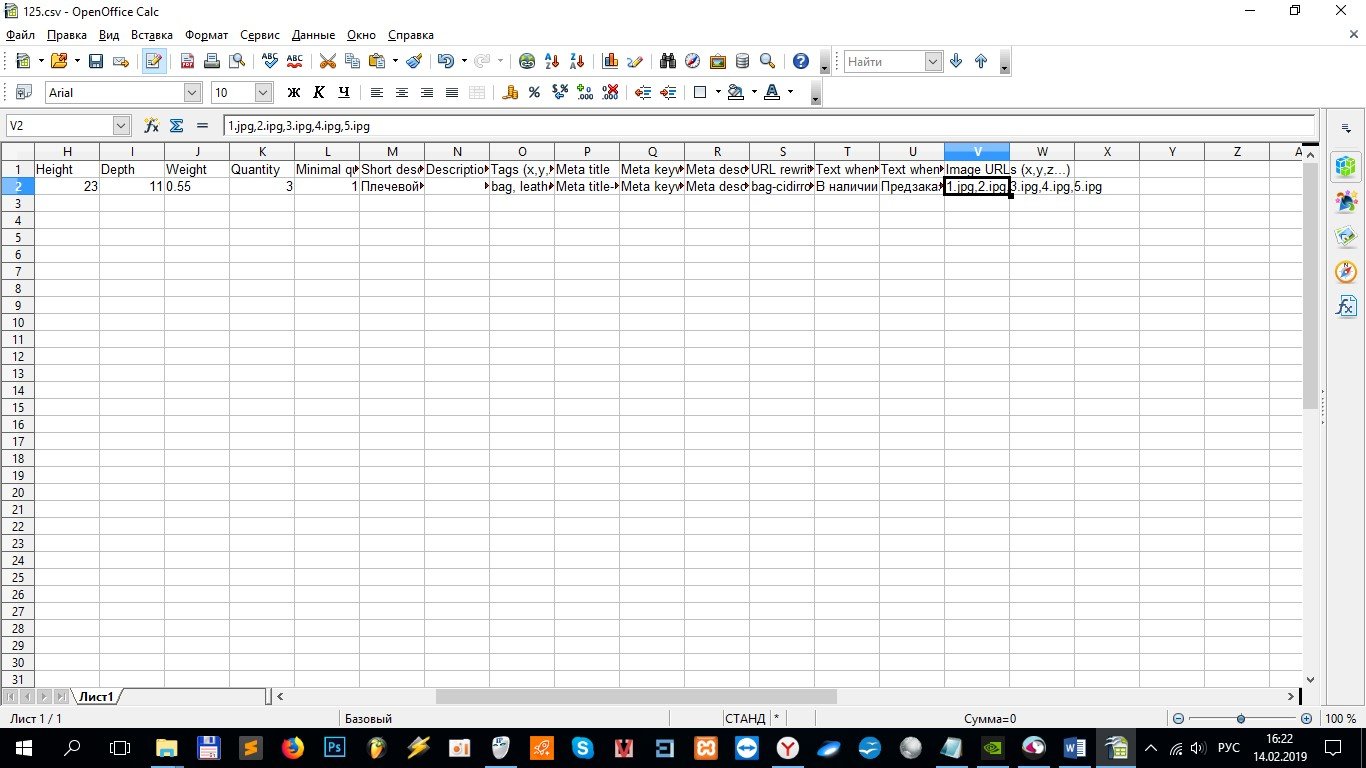Toggle italic formatting (К)
The image size is (1366, 768).
(319, 92)
